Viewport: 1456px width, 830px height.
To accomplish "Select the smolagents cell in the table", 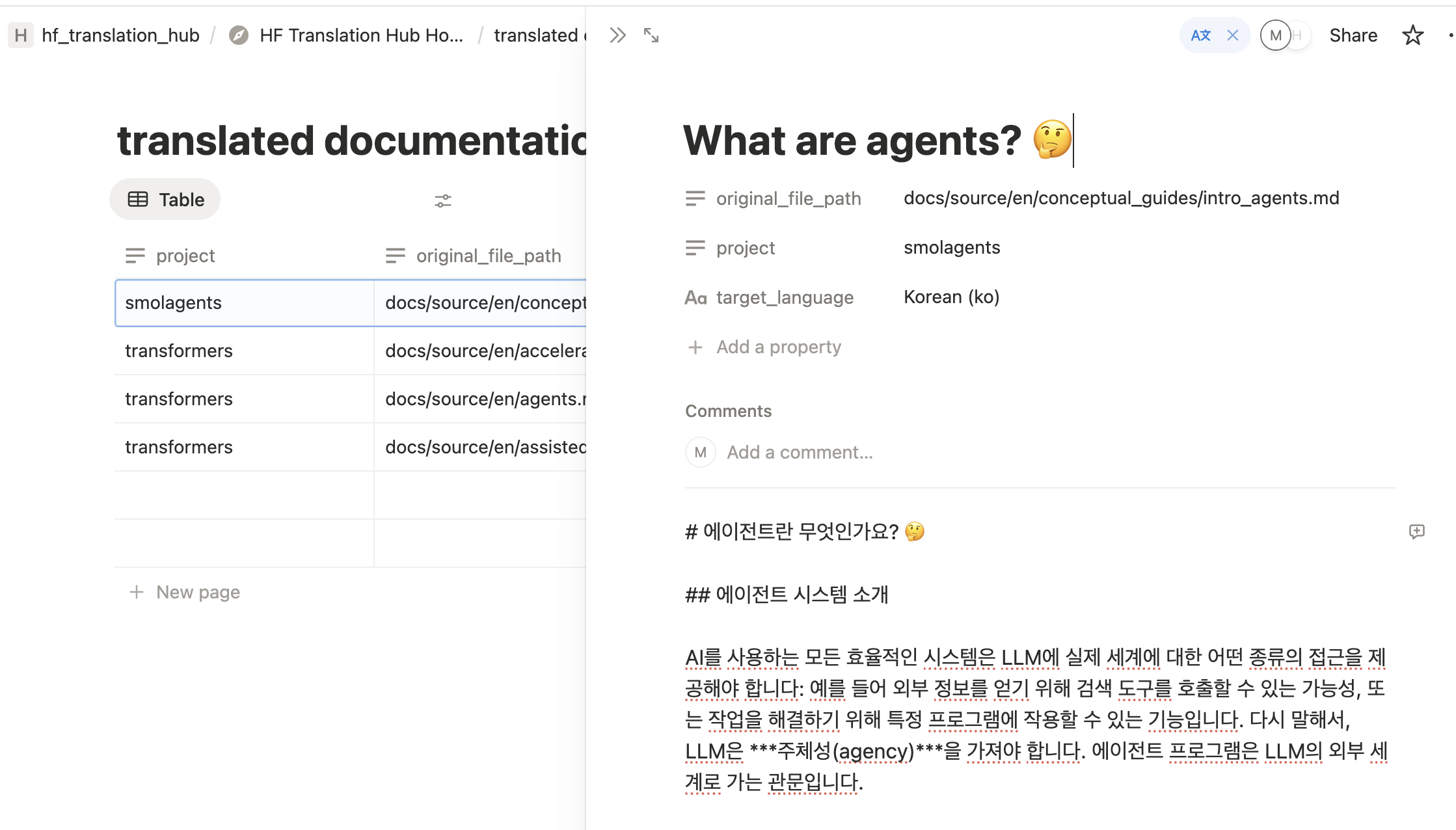I will tap(172, 302).
